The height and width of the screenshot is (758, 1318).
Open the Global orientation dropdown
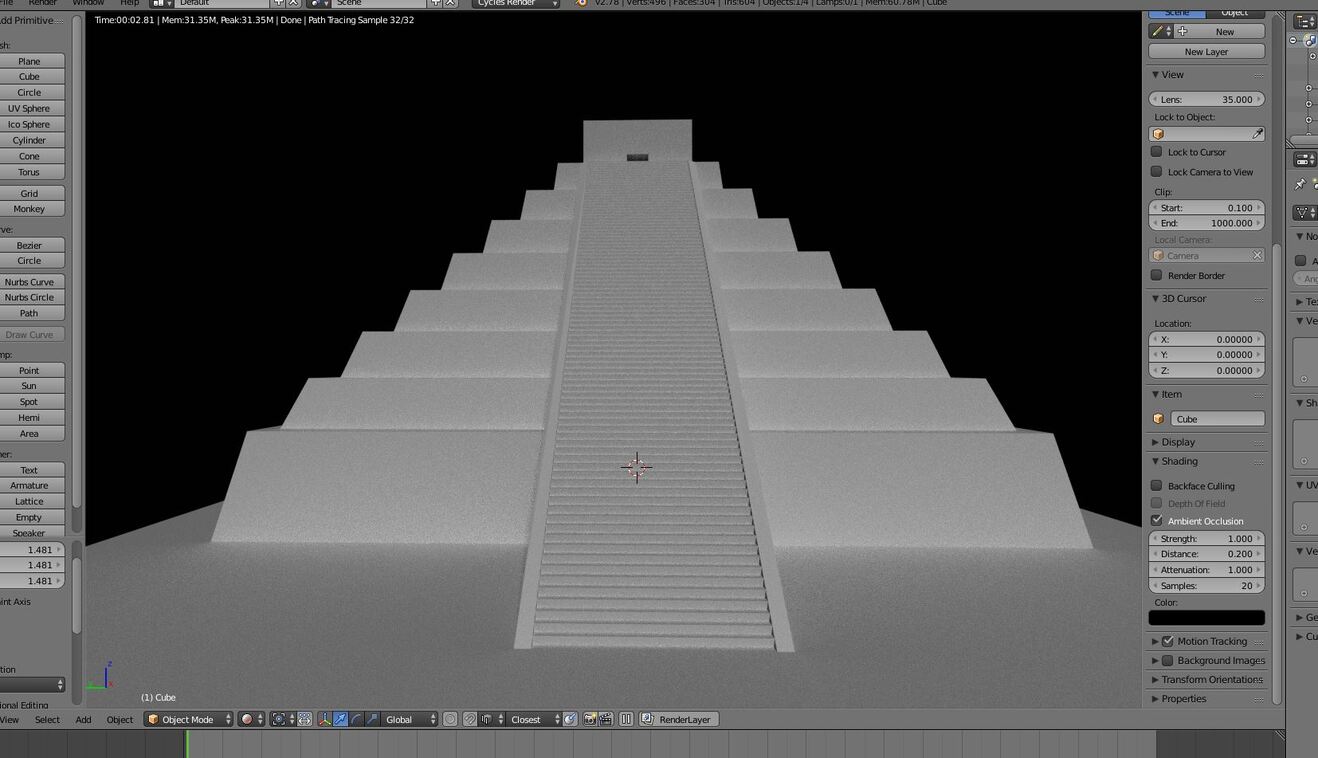411,719
